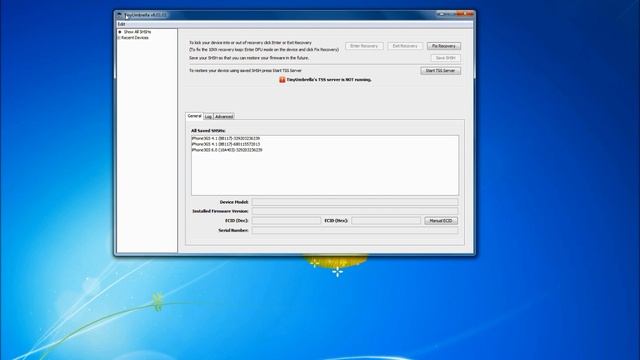Click the ECID (Dec) field
640x360 pixels.
point(286,220)
